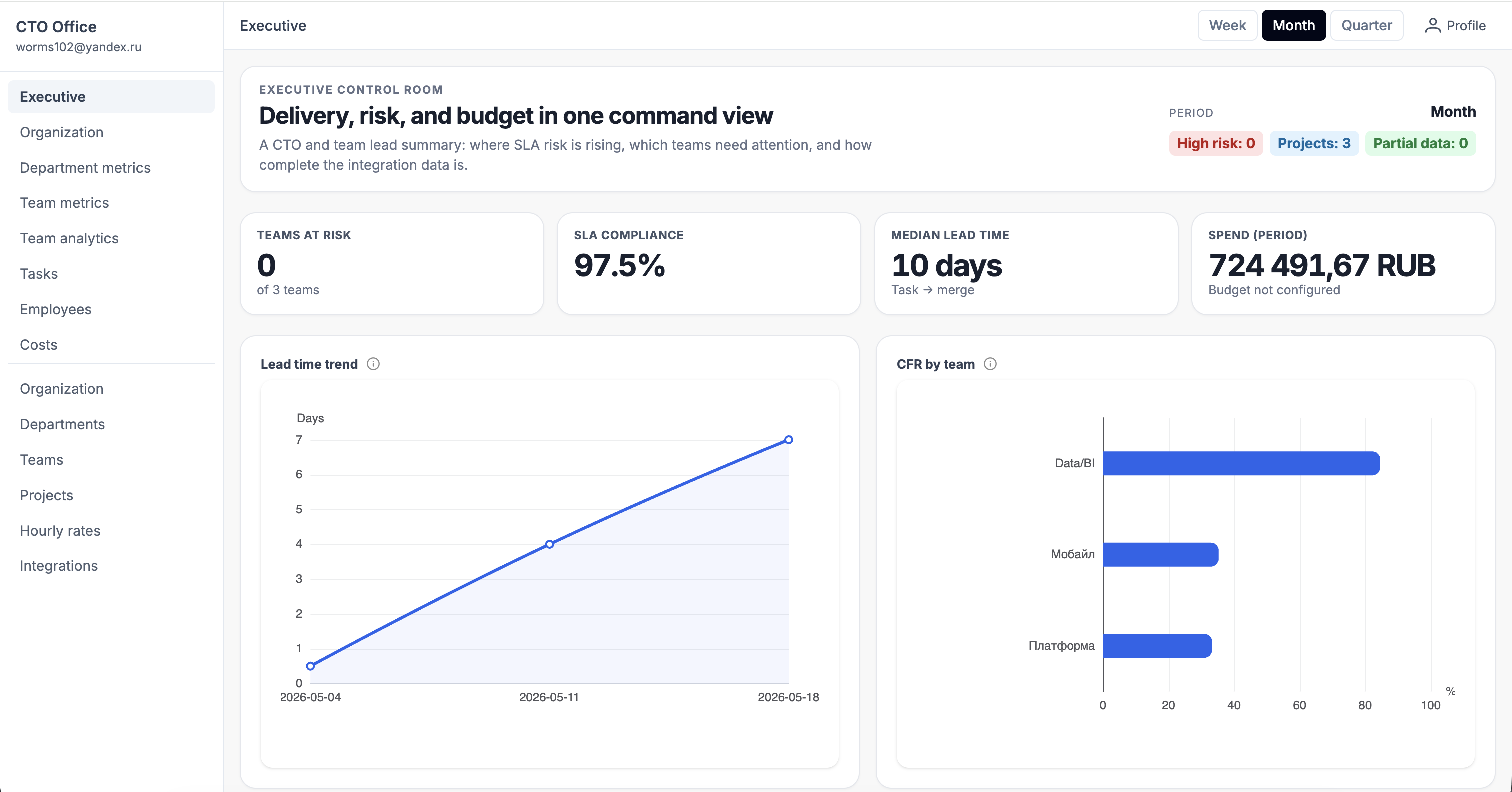
Task: Go to Department metrics
Action: click(x=111, y=168)
